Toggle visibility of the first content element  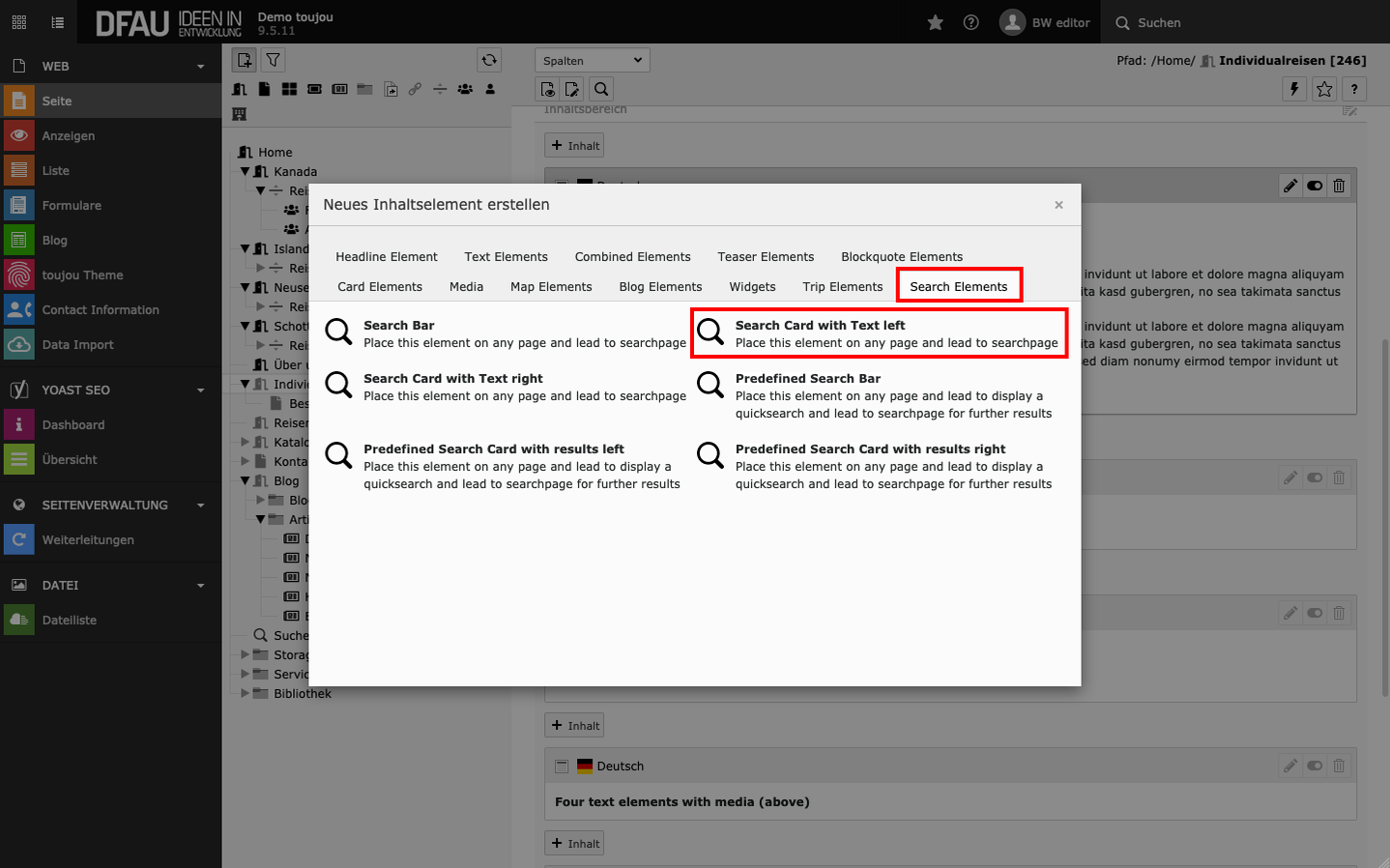pyautogui.click(x=1315, y=186)
